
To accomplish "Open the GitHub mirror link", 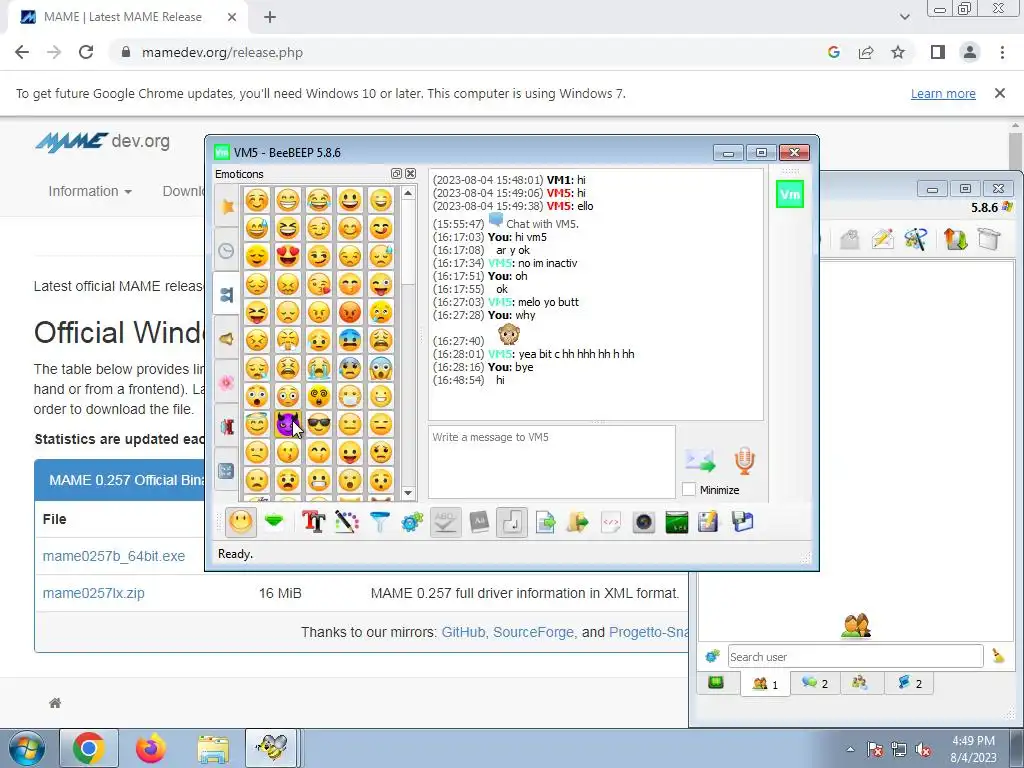I will point(463,632).
